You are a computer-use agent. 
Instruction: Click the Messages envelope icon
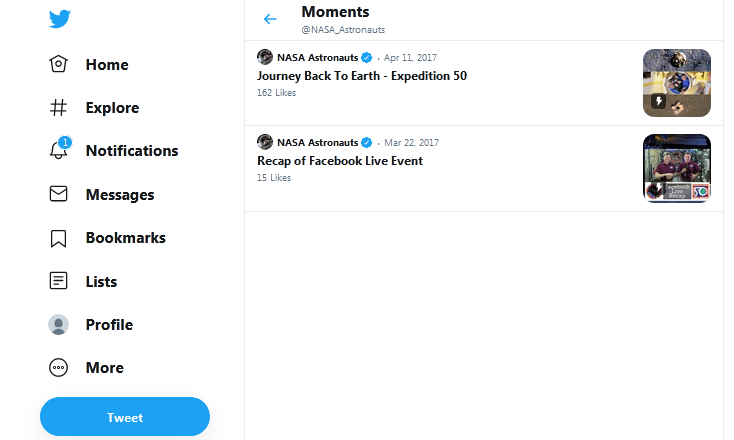[59, 194]
